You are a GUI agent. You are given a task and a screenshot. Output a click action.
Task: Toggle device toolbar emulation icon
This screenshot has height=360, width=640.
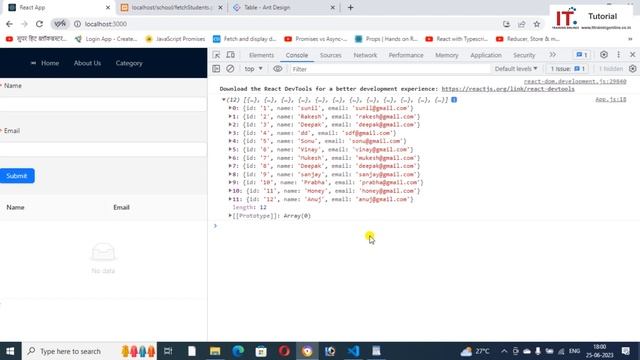(x=231, y=55)
